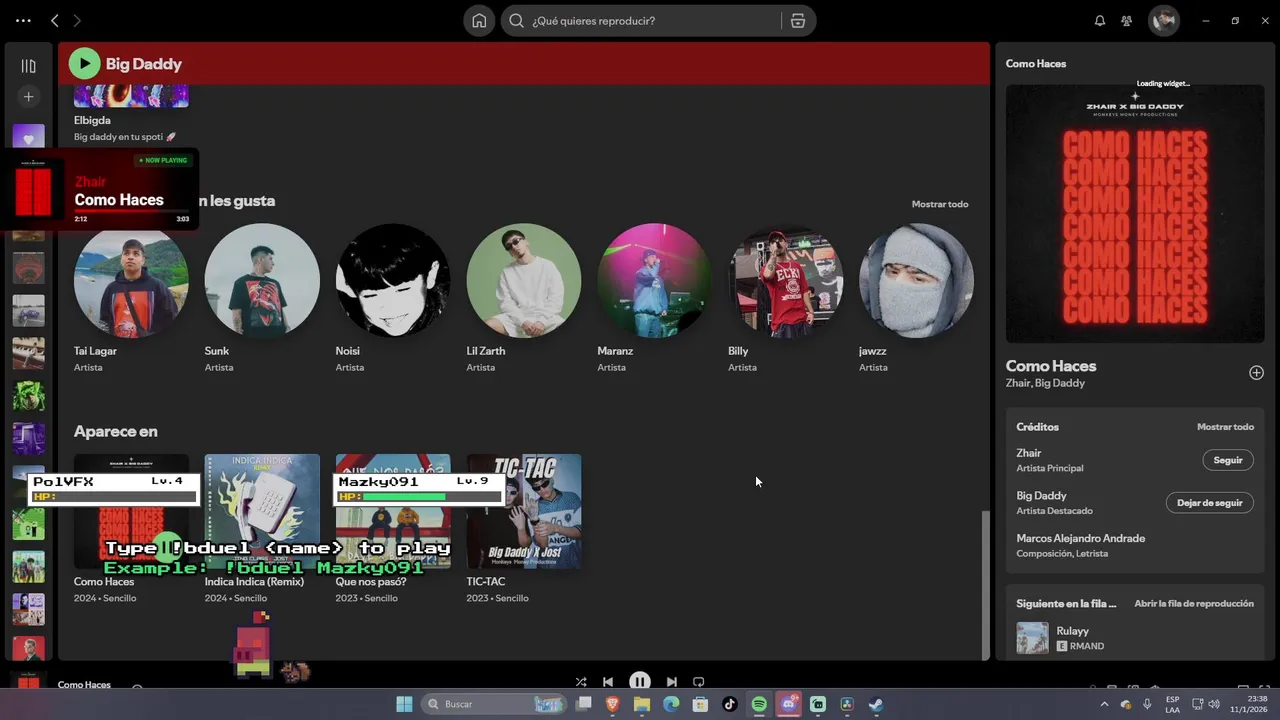Go back with the left arrow
The image size is (1280, 720).
55,20
